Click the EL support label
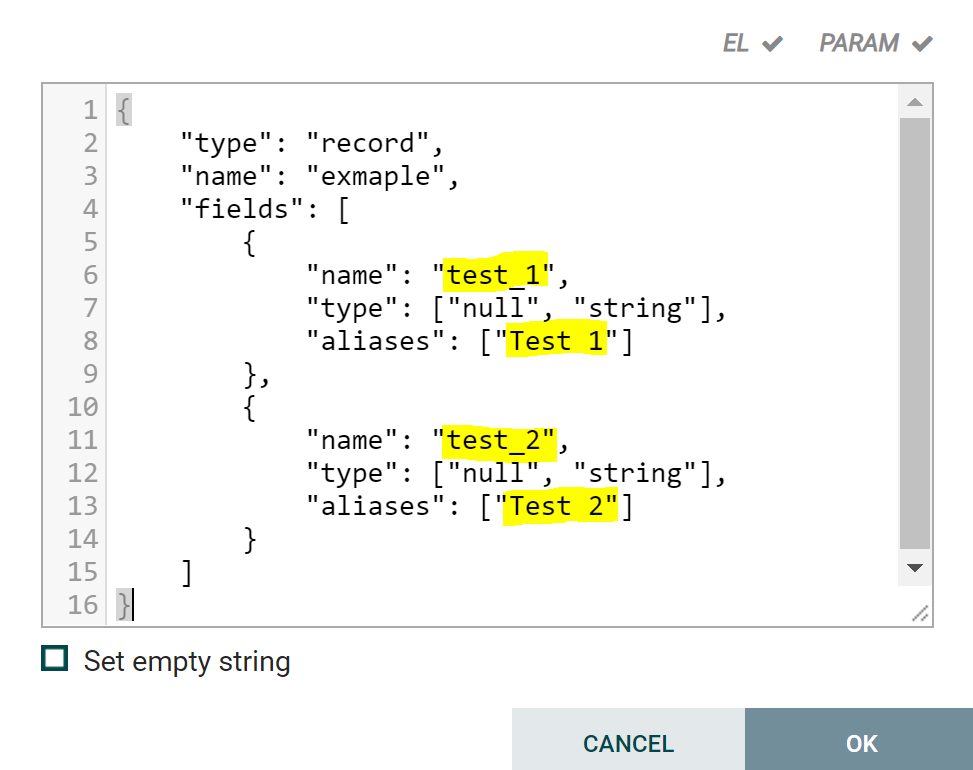This screenshot has height=770, width=973. [736, 43]
